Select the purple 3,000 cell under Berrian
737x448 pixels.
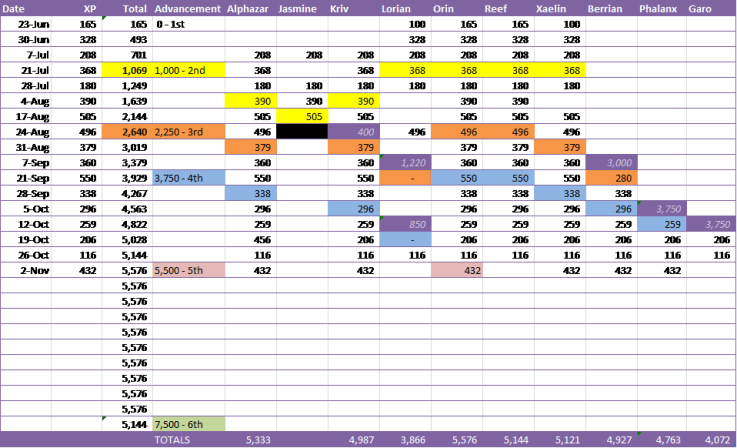(610, 162)
